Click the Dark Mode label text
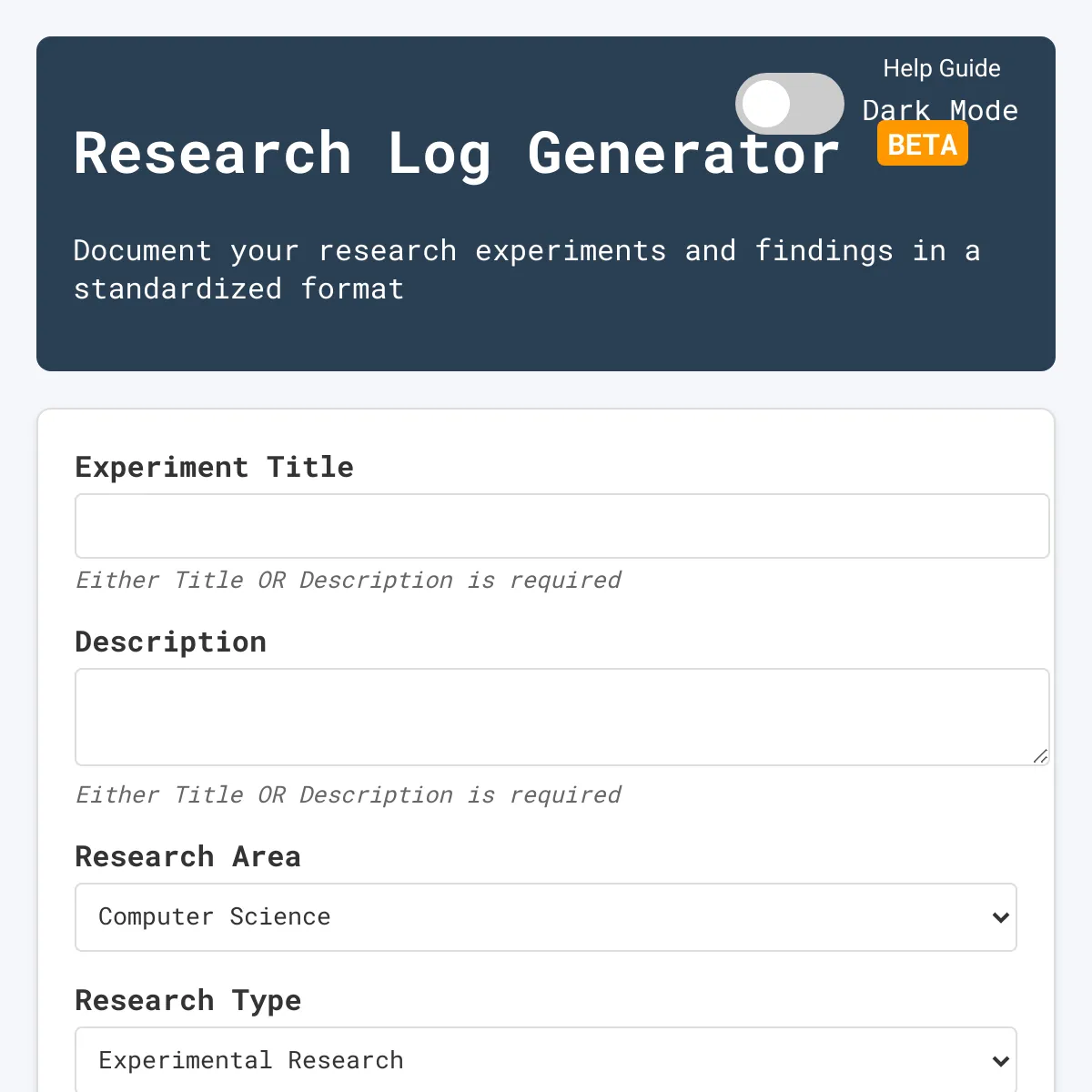This screenshot has width=1092, height=1092. (940, 110)
